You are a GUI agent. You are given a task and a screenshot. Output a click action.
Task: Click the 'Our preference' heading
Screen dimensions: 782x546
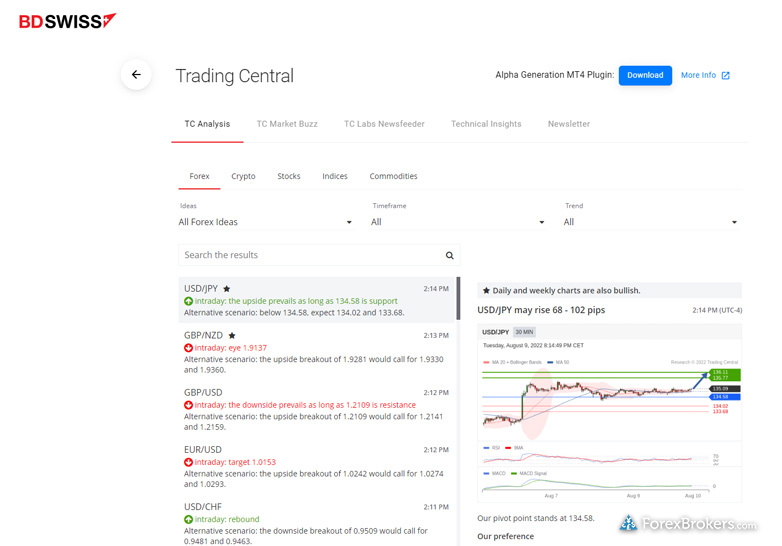(x=505, y=537)
